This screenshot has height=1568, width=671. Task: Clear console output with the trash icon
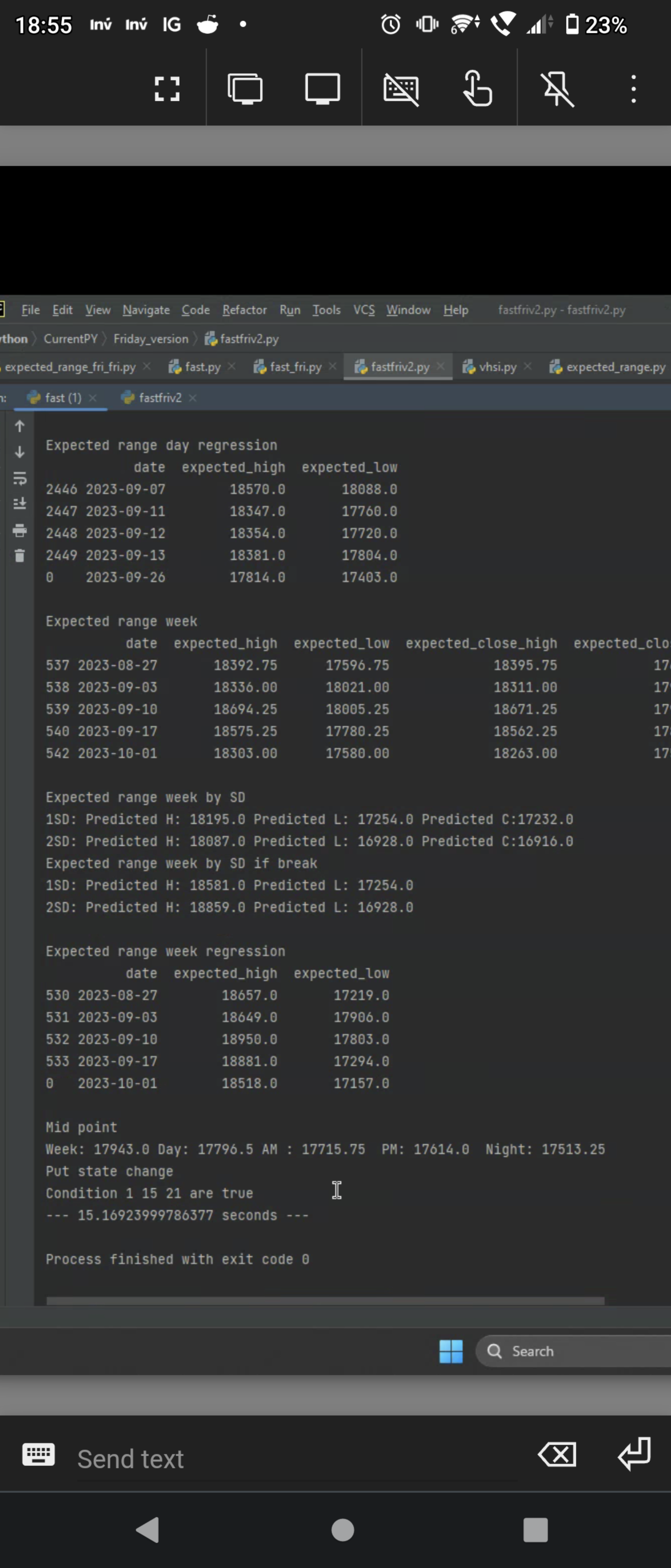(x=20, y=556)
